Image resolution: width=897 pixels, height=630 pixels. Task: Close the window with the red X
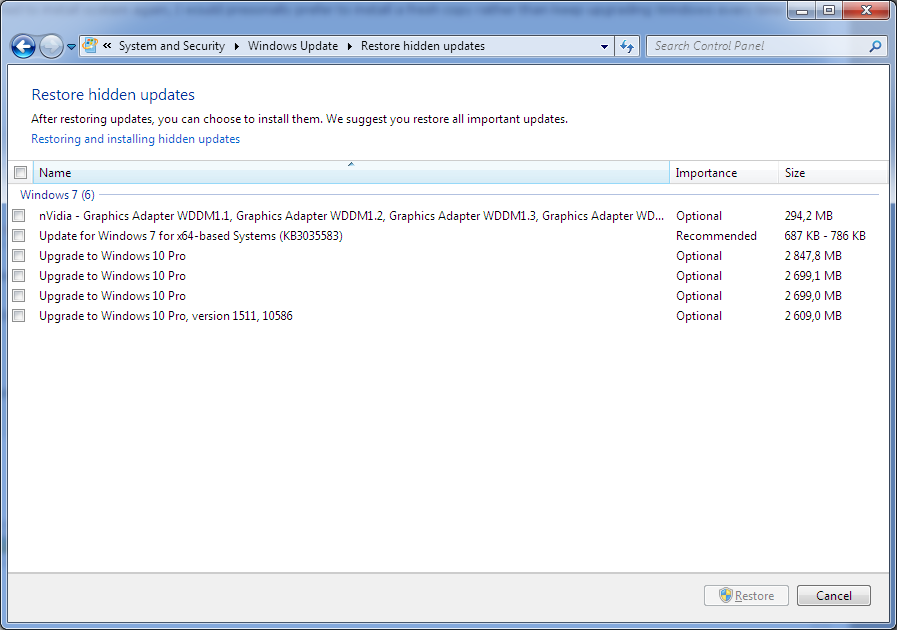[x=866, y=10]
